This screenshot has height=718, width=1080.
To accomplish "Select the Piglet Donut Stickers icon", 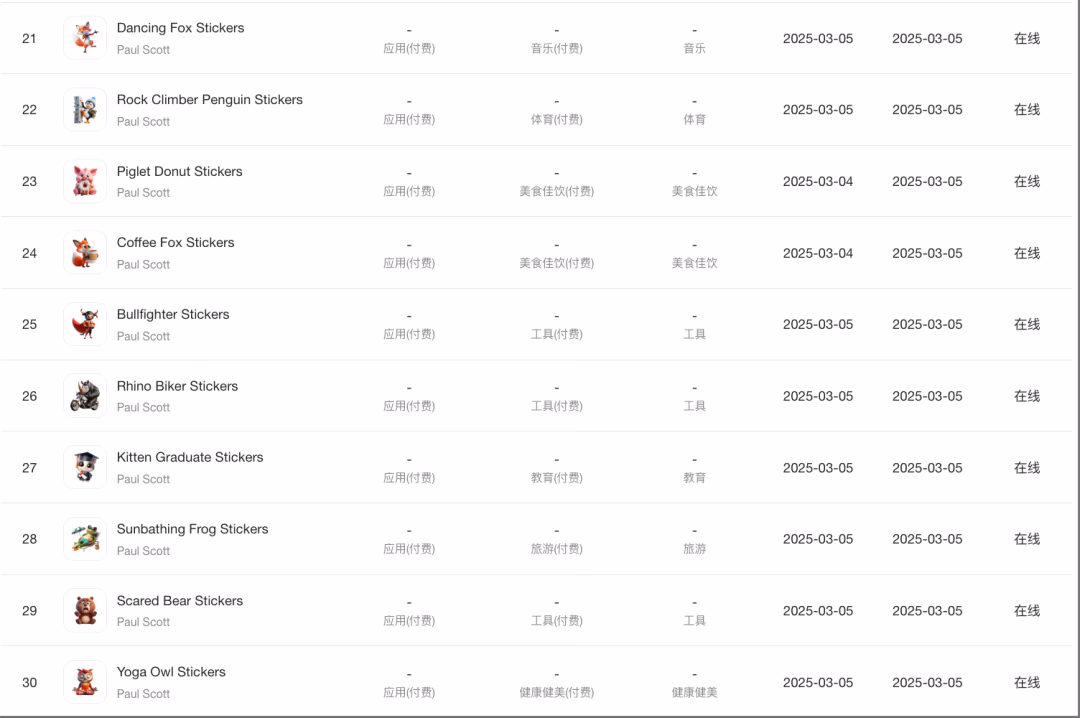I will pos(85,181).
